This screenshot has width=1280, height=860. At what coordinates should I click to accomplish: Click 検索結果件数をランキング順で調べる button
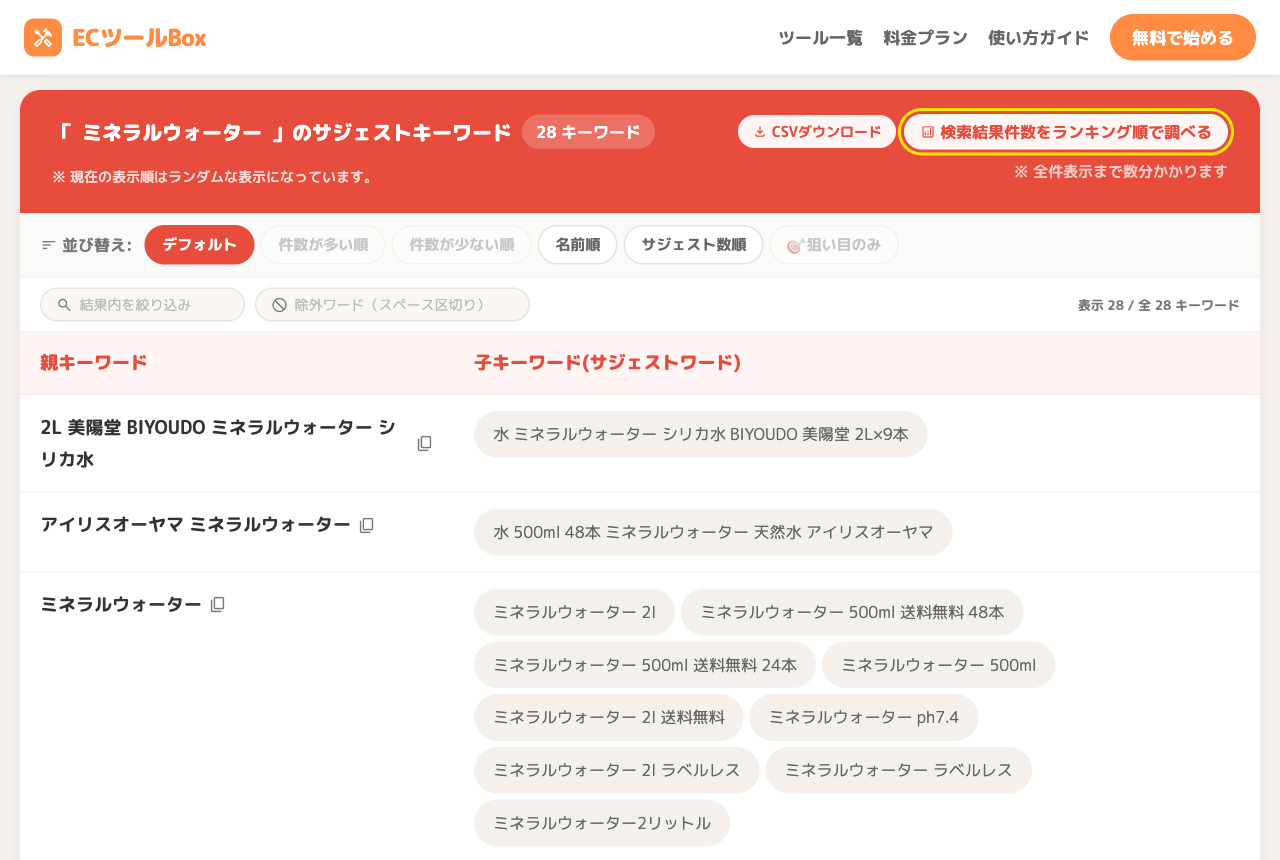(1066, 132)
